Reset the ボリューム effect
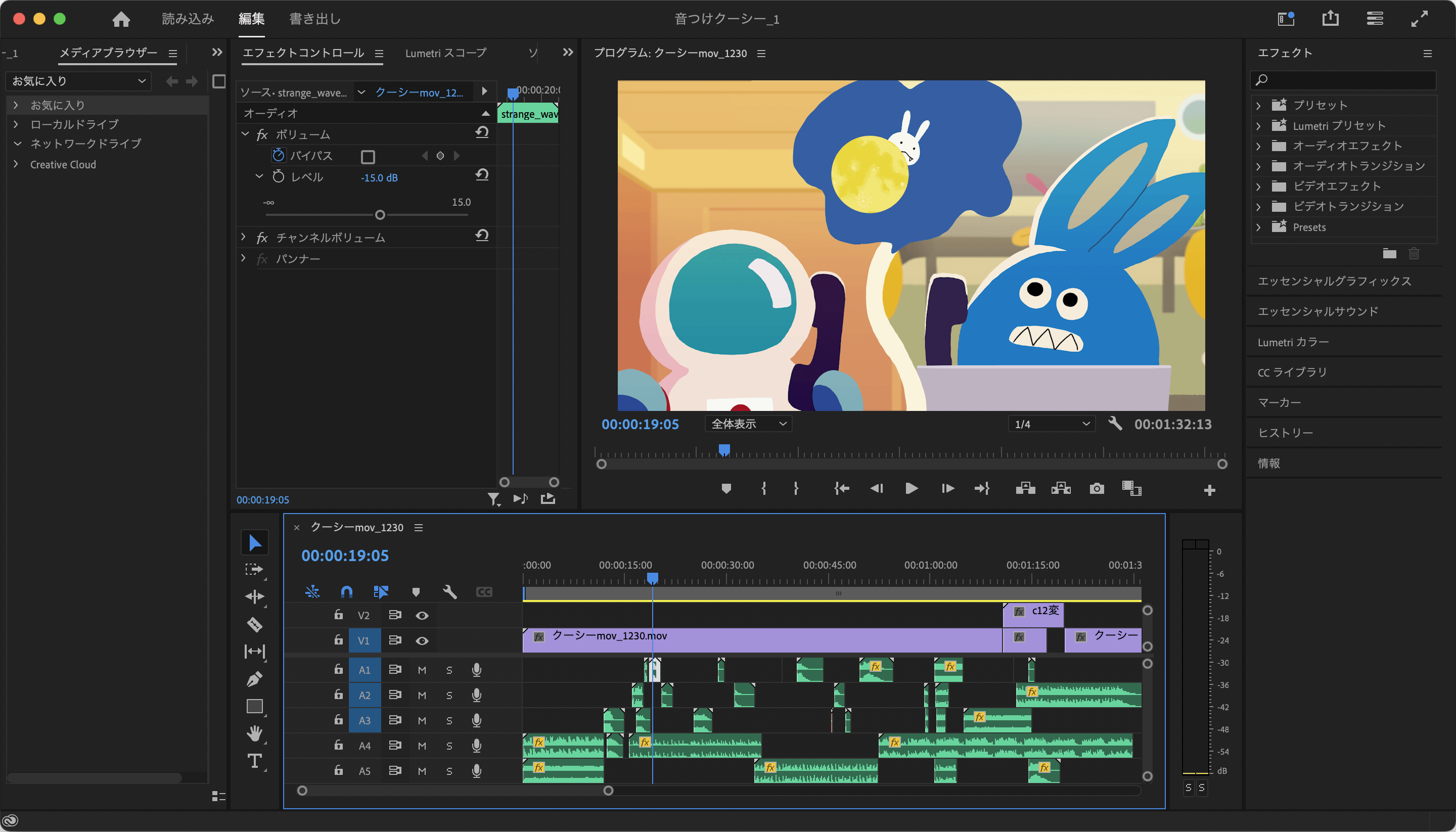The height and width of the screenshot is (832, 1456). [482, 133]
